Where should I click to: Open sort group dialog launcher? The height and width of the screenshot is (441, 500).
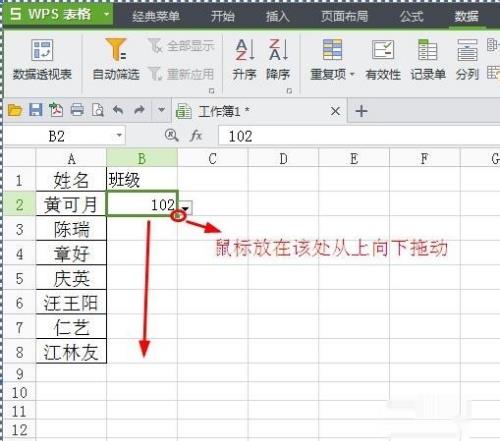pyautogui.click(x=289, y=91)
